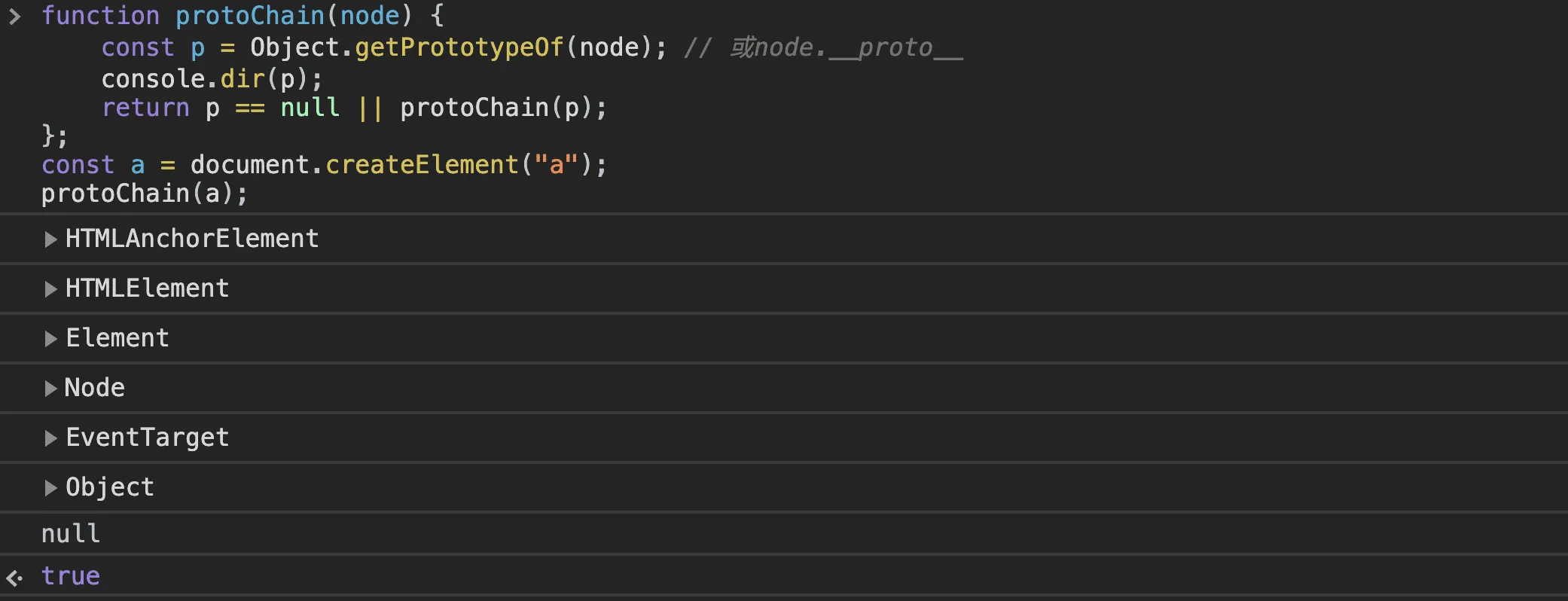Expand the EventTarget disclosure triangle
The height and width of the screenshot is (601, 1568).
point(50,438)
